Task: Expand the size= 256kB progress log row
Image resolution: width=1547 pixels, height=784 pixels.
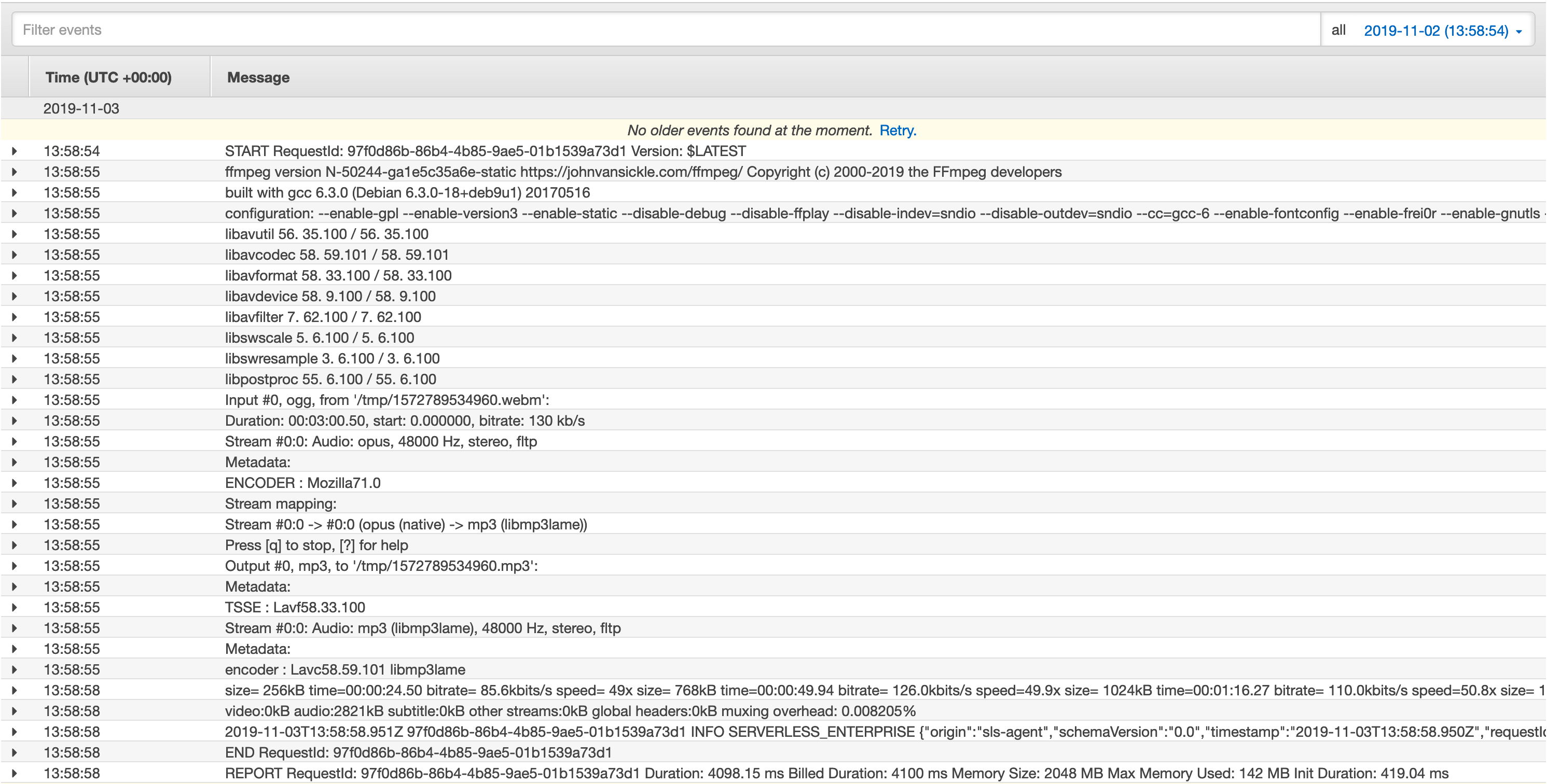Action: point(15,690)
